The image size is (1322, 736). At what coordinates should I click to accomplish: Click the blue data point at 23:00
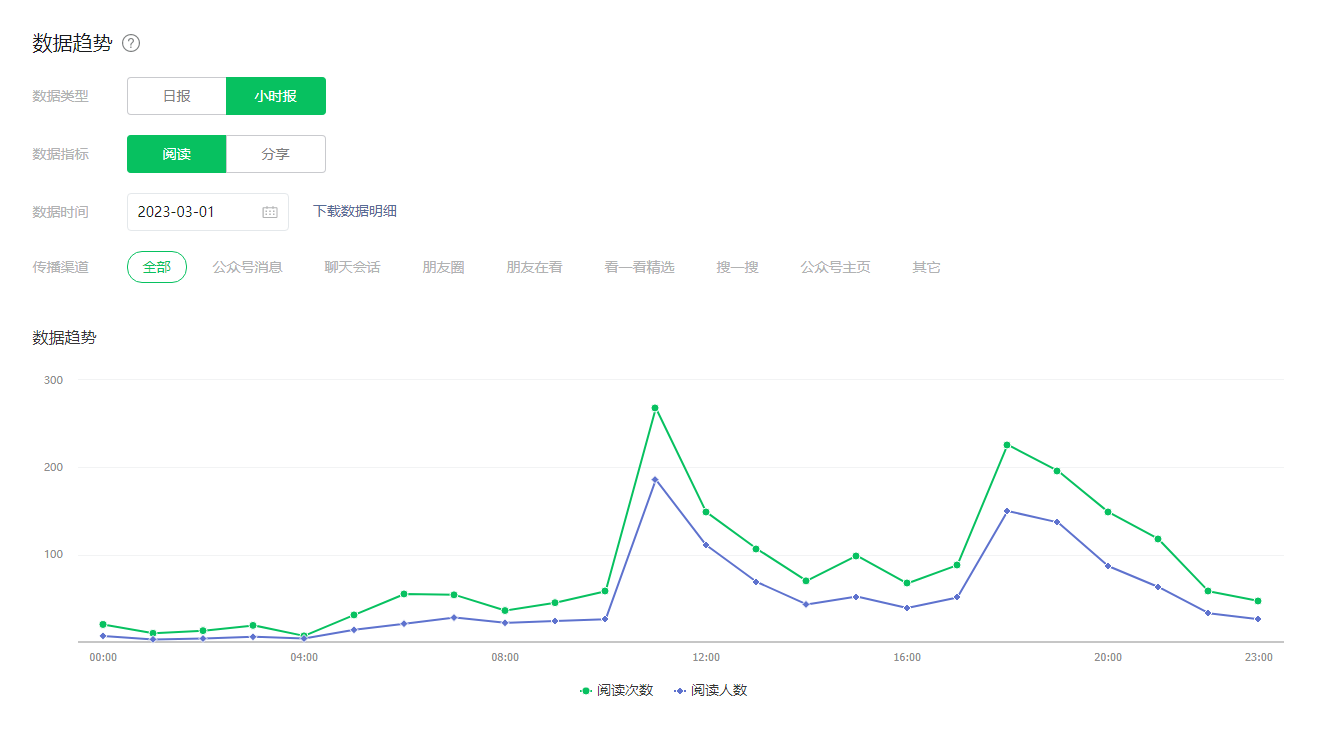click(x=1258, y=619)
